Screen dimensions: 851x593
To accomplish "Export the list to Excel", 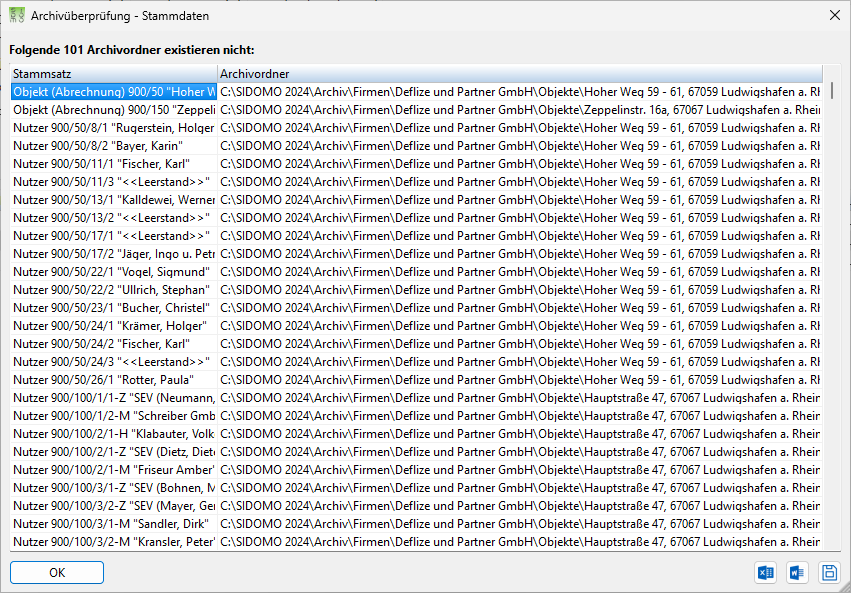I will (766, 572).
